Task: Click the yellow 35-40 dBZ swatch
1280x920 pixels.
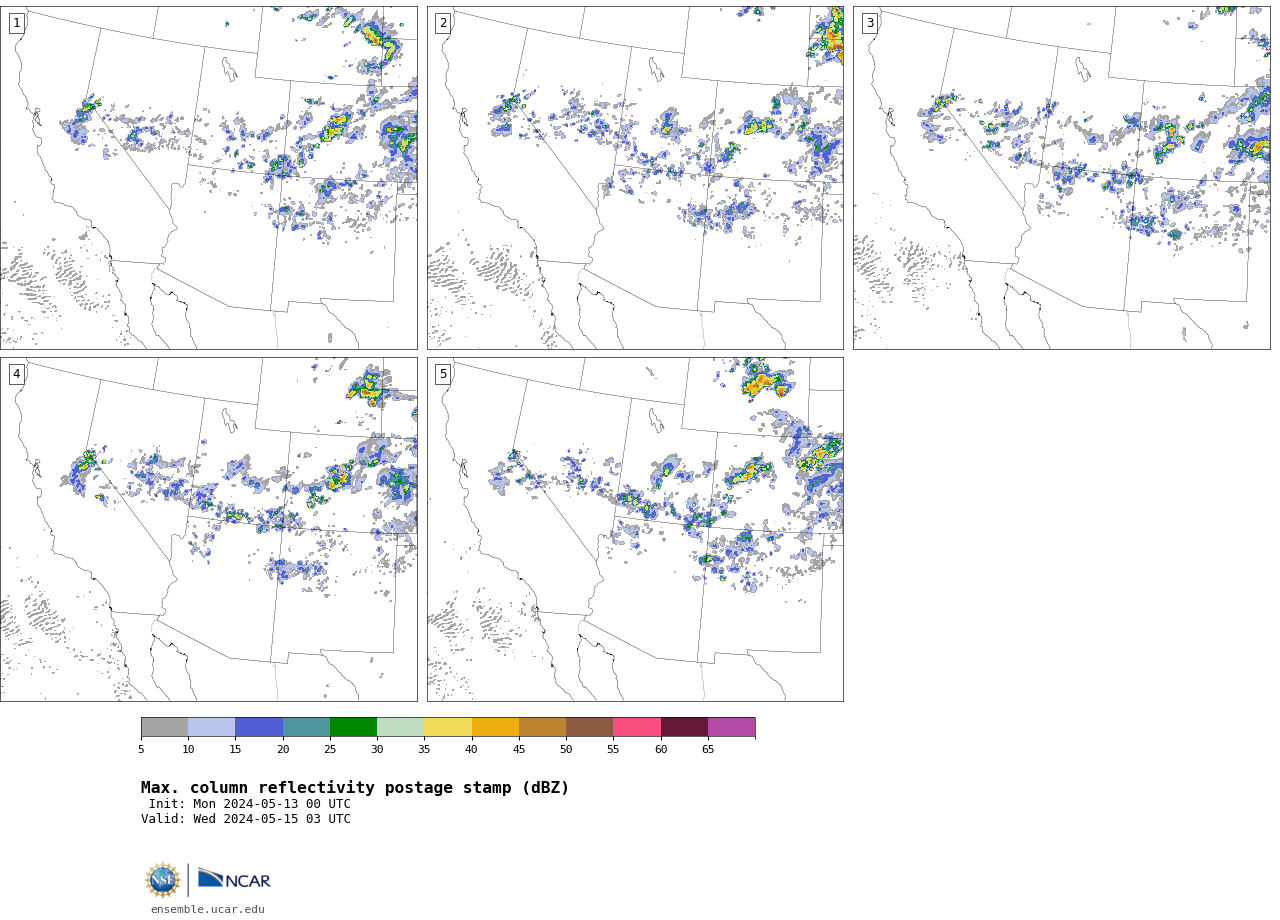Action: tap(448, 727)
